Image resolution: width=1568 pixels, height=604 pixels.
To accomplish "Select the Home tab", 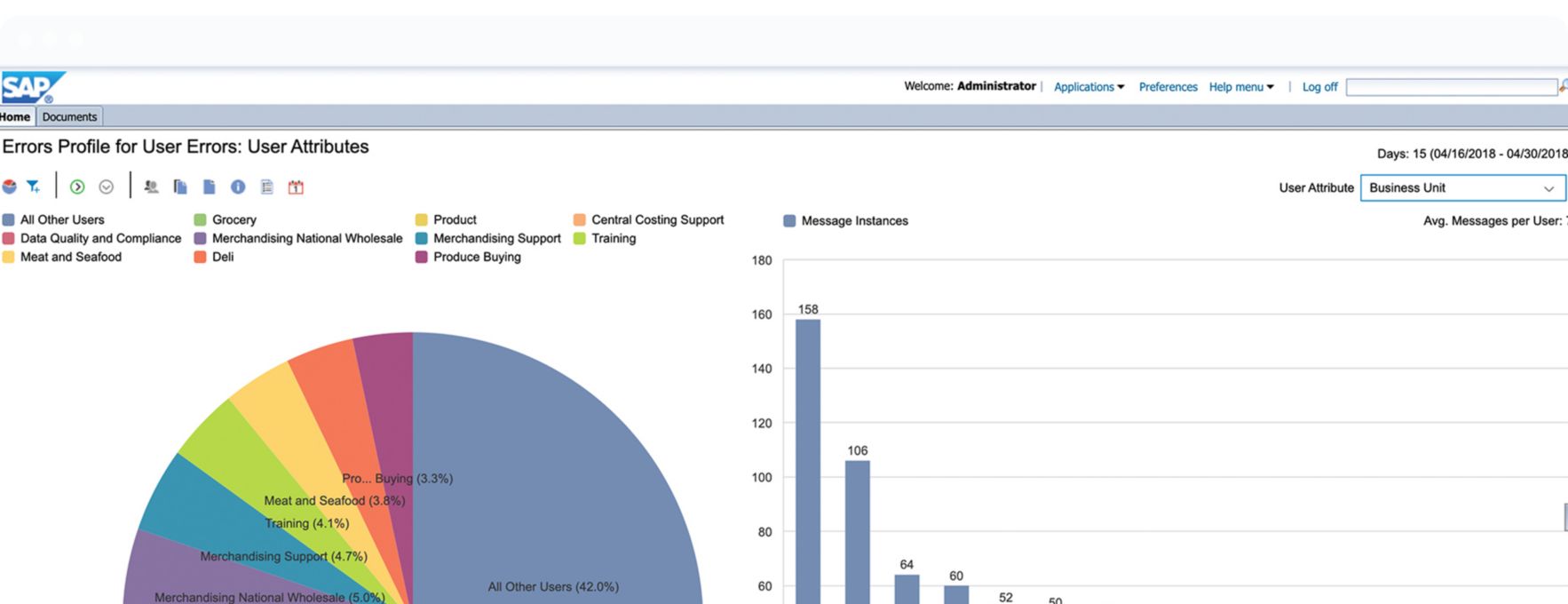I will 15,116.
